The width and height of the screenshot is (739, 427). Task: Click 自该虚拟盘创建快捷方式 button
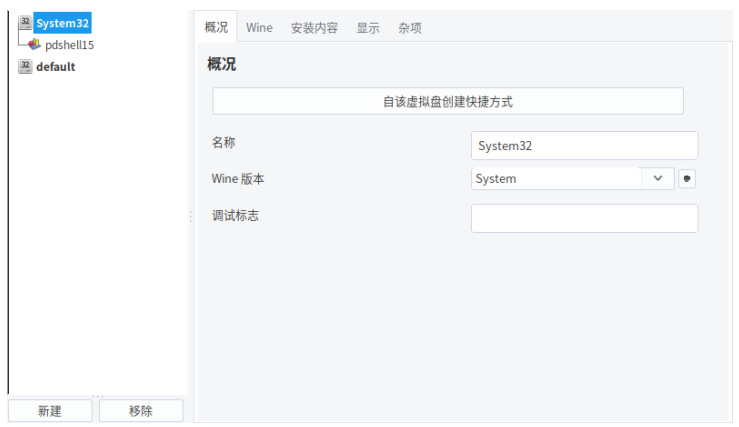[x=448, y=101]
